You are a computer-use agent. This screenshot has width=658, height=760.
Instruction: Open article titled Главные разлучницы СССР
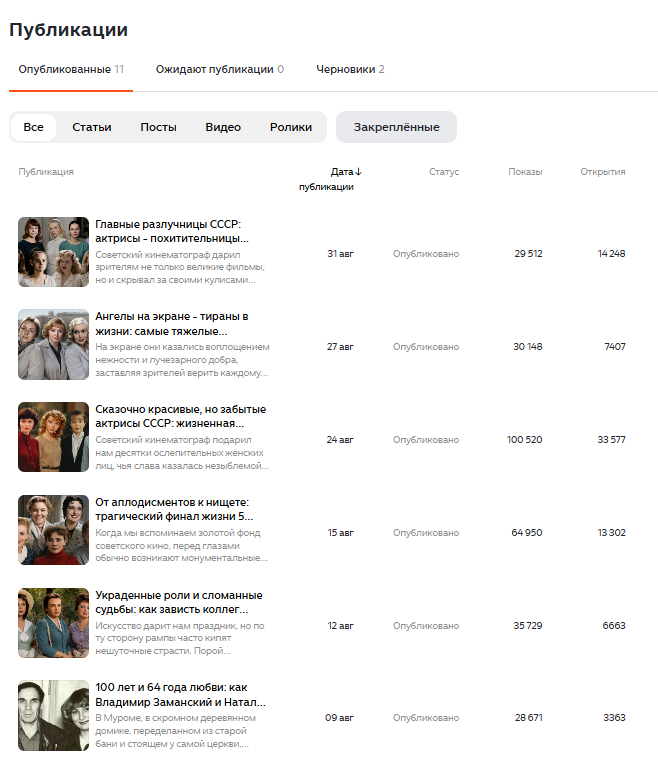click(x=172, y=231)
